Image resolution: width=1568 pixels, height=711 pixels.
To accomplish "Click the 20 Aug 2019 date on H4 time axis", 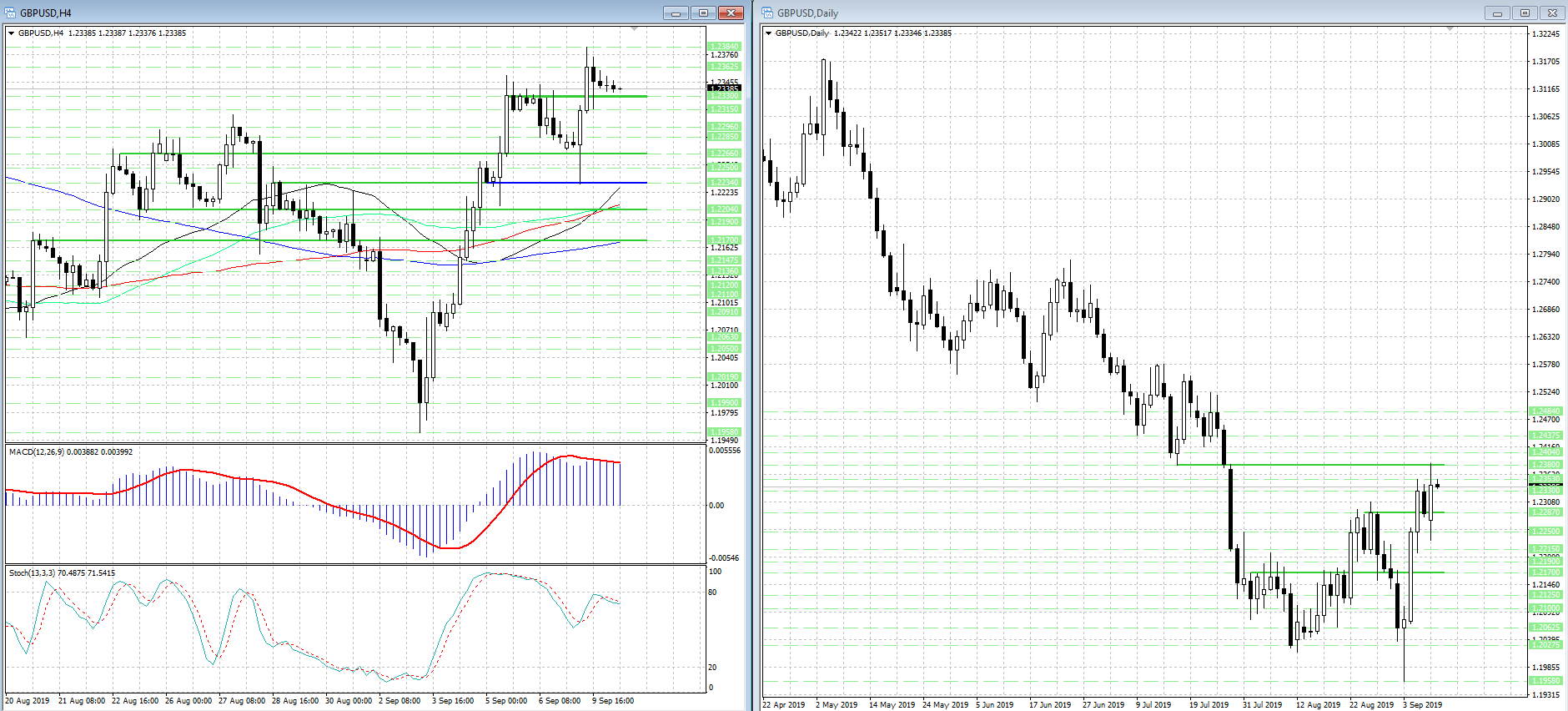I will [28, 701].
